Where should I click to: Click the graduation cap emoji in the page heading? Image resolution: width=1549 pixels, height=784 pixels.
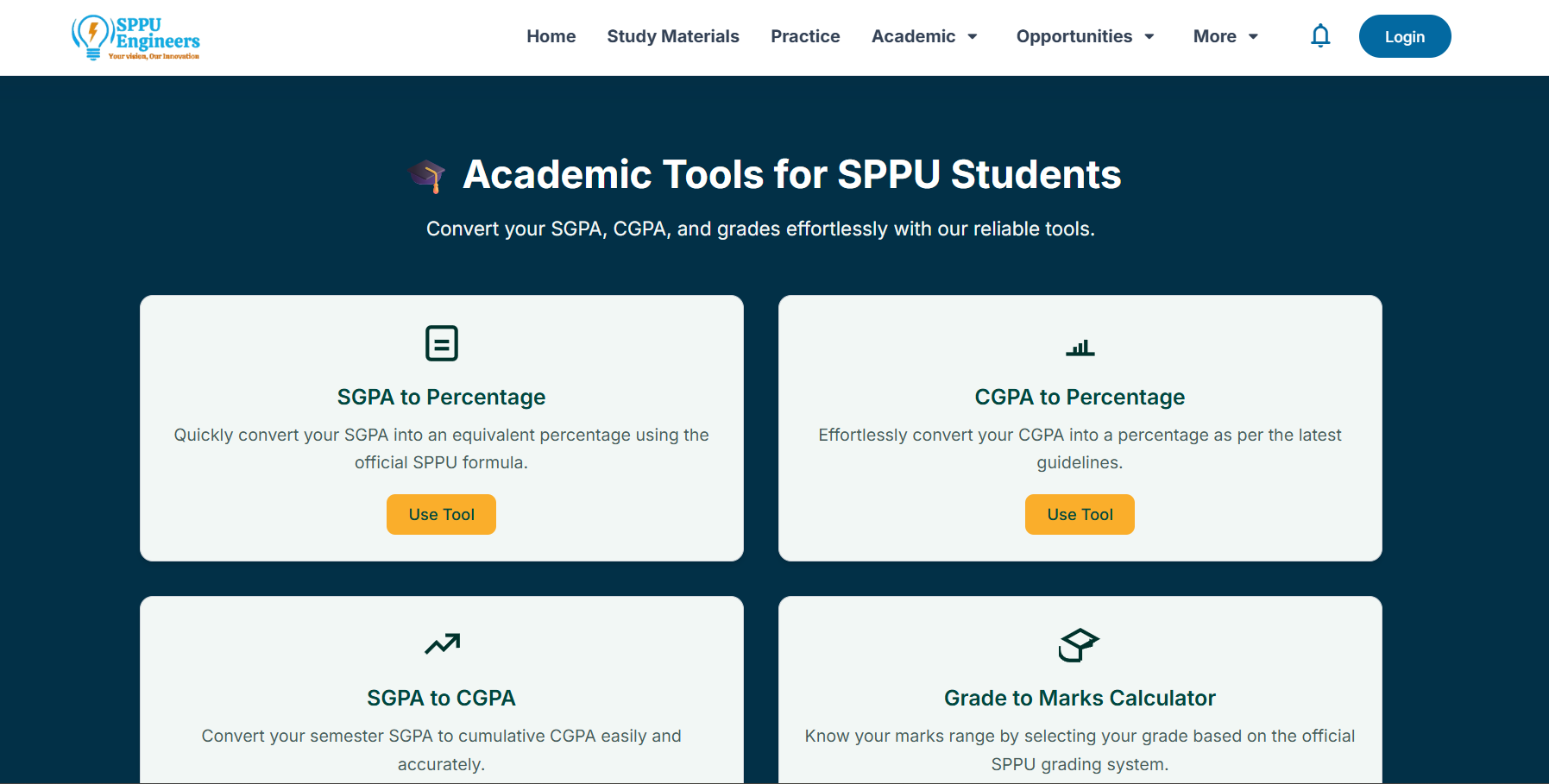coord(426,173)
